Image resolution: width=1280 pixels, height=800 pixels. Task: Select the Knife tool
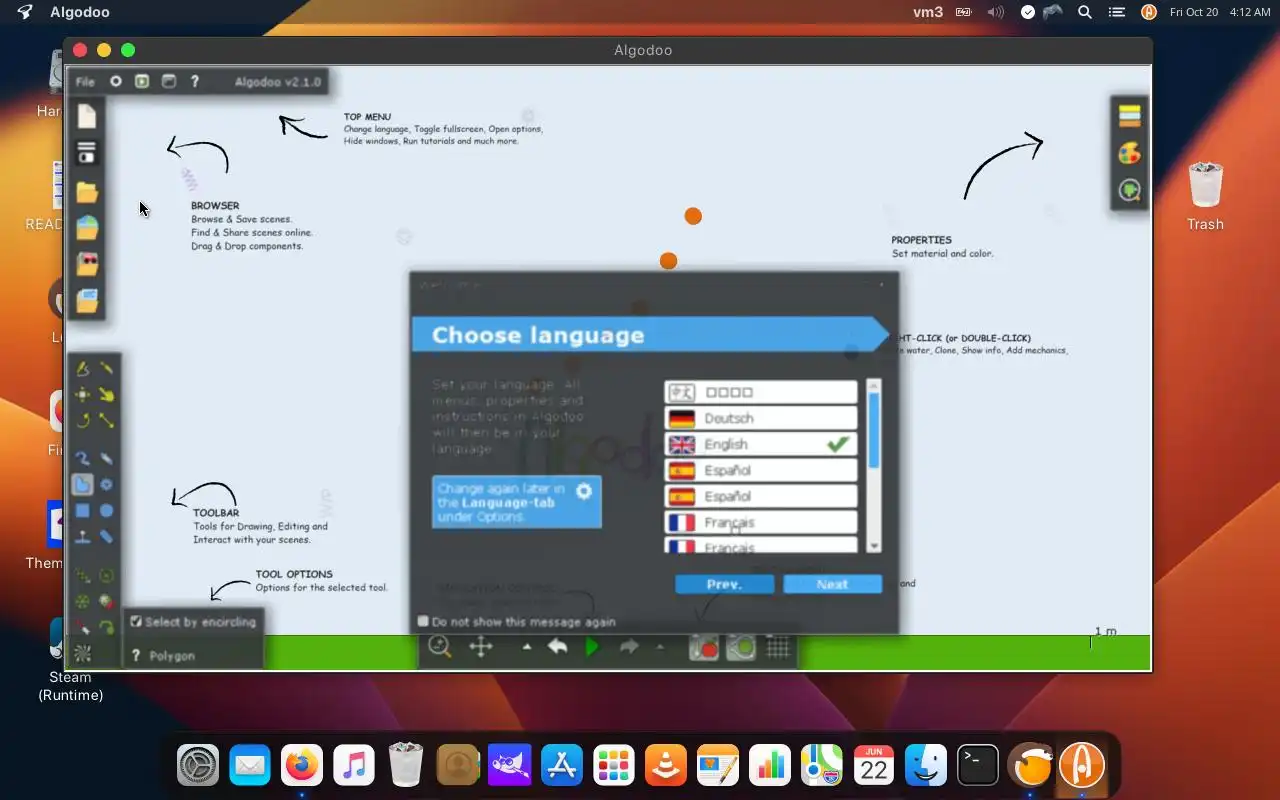click(x=106, y=369)
